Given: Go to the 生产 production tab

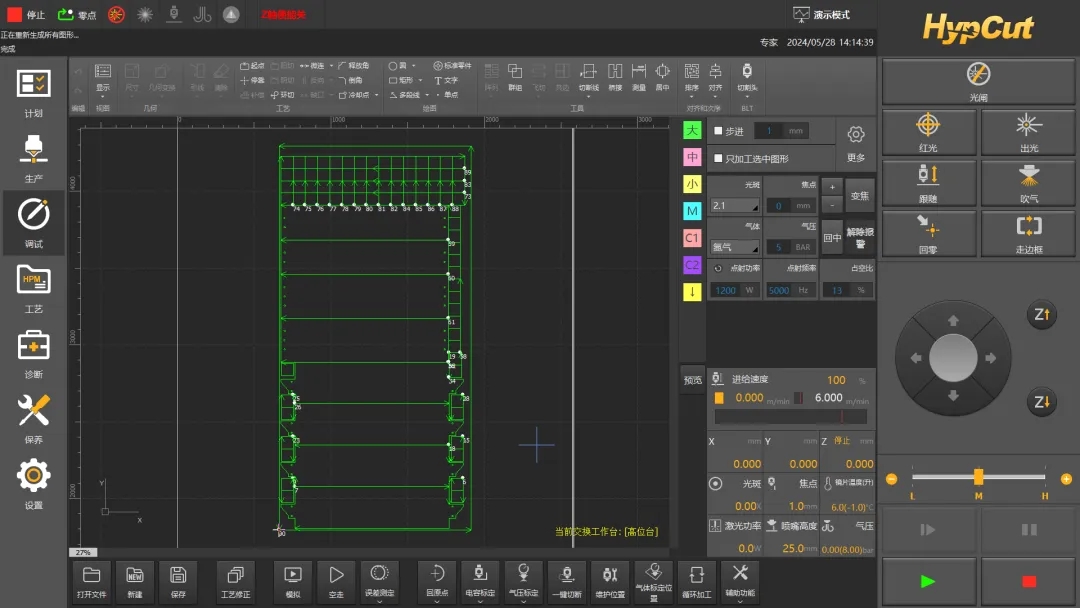Looking at the screenshot, I should pyautogui.click(x=33, y=158).
